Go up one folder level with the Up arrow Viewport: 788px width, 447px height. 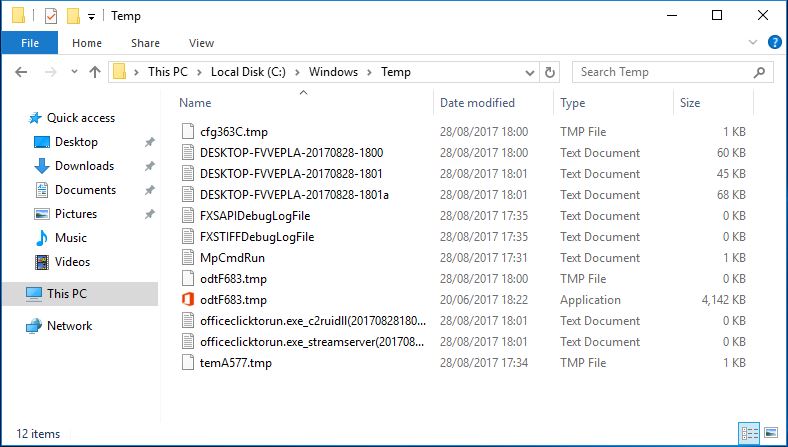click(95, 72)
